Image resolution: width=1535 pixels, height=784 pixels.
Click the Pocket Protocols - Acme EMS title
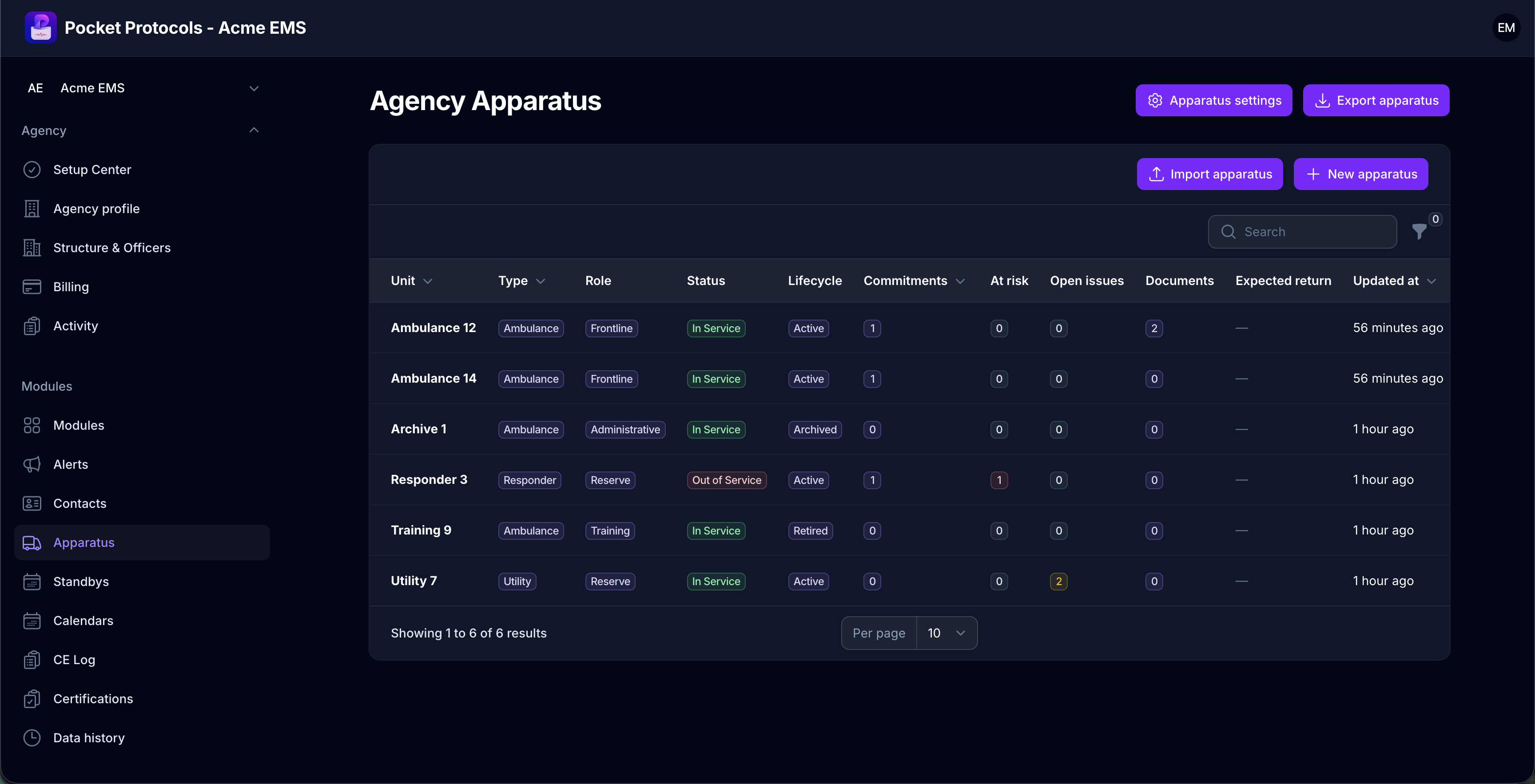185,28
